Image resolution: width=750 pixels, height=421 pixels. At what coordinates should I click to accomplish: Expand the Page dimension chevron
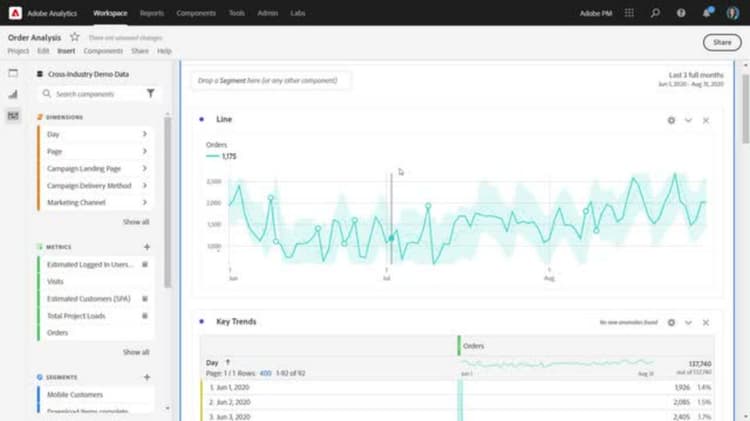pyautogui.click(x=144, y=151)
